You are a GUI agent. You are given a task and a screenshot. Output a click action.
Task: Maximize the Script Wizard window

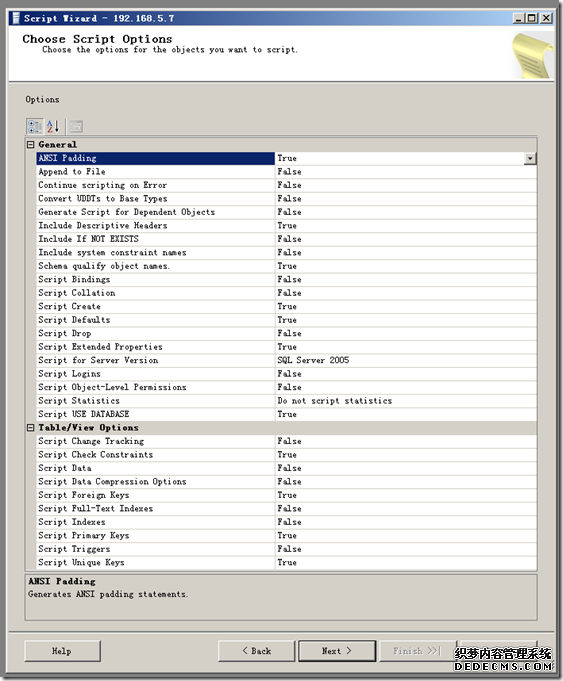click(x=531, y=18)
